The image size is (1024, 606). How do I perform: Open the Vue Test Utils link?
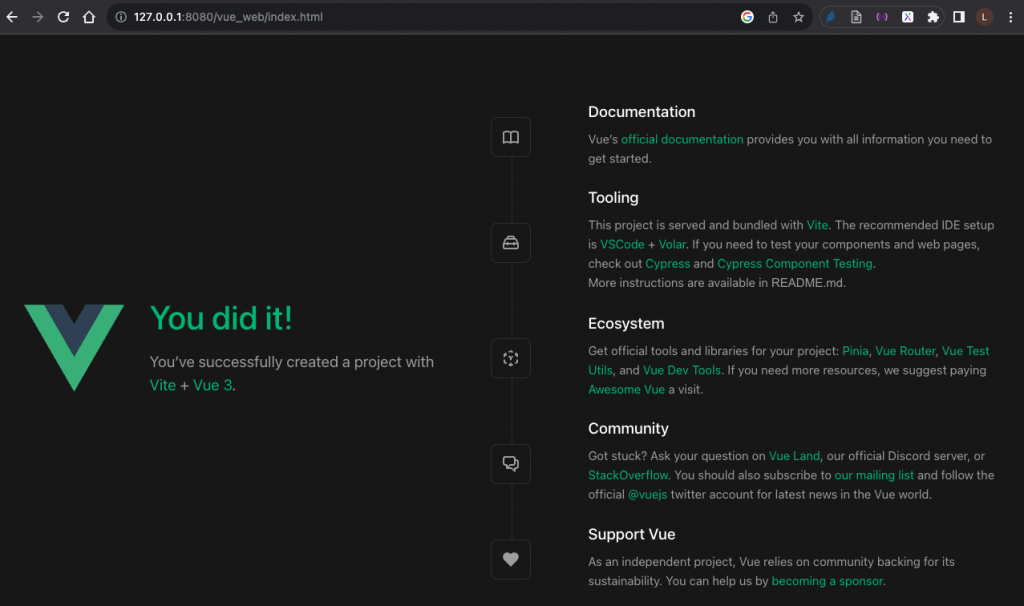tap(965, 351)
